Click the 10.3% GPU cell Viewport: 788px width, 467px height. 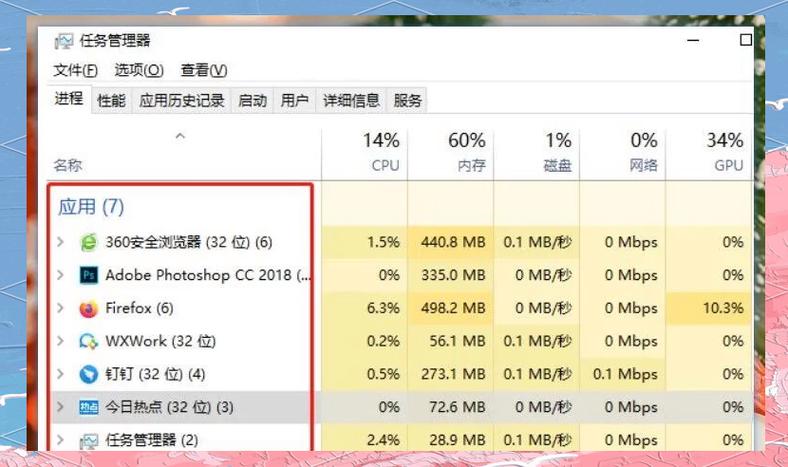pyautogui.click(x=709, y=308)
